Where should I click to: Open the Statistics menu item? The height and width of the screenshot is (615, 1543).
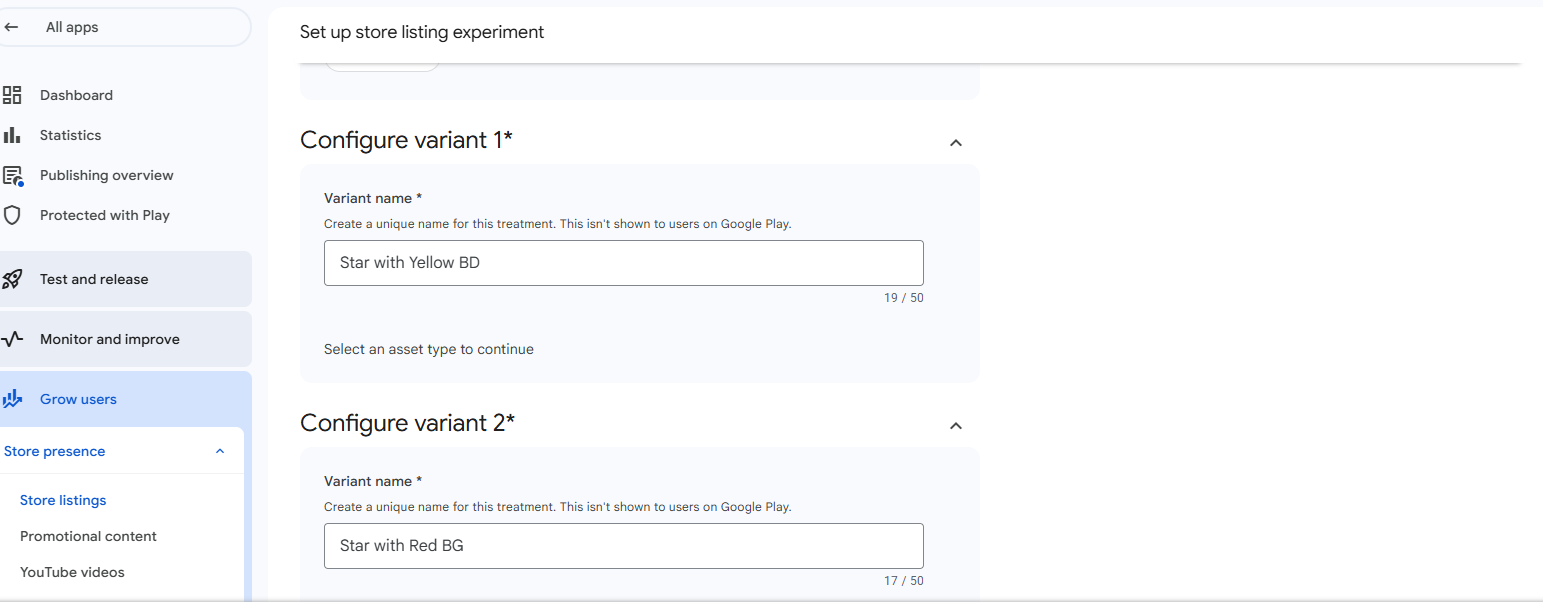click(x=70, y=135)
